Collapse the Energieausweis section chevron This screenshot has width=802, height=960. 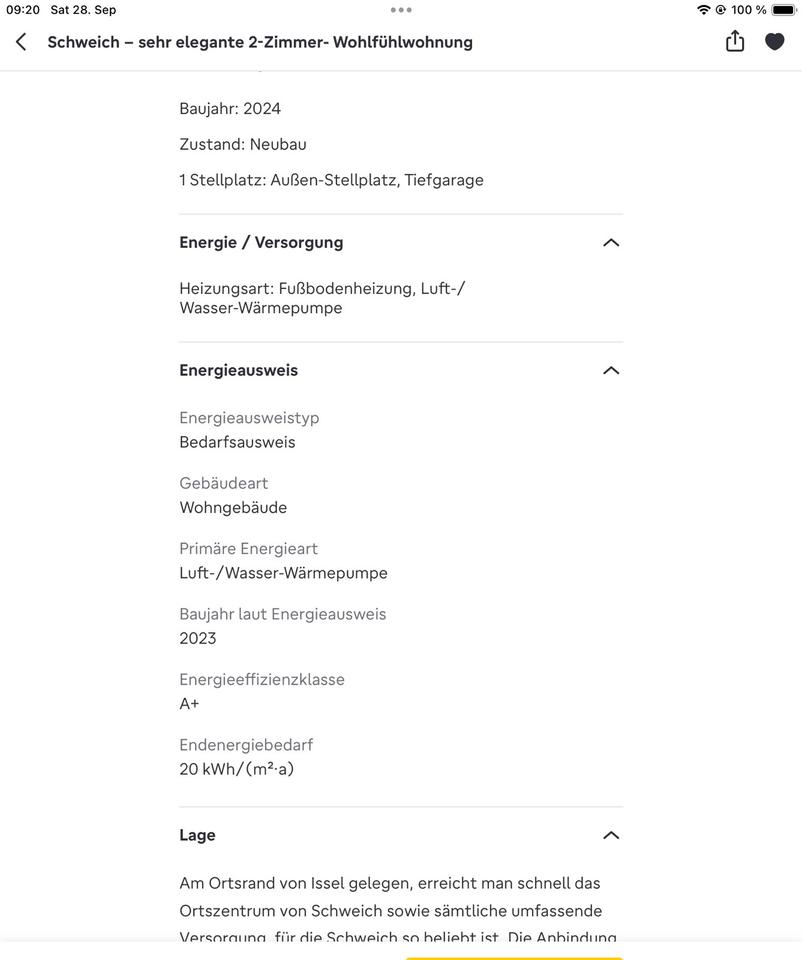[x=611, y=371]
